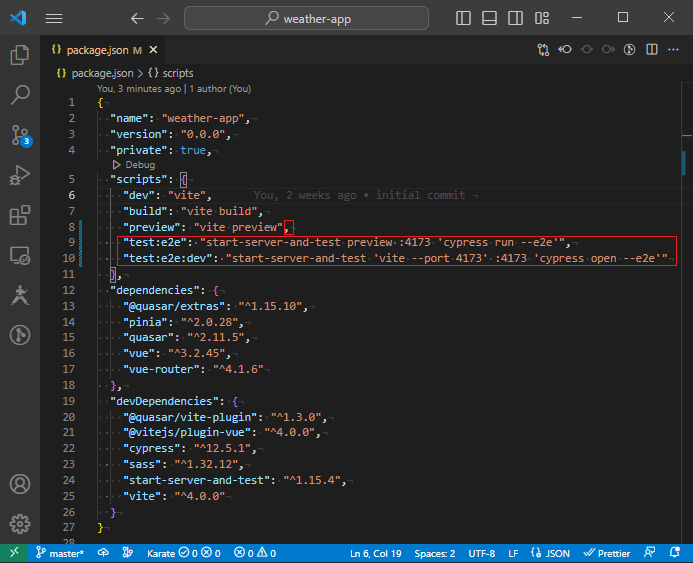
Task: Open the hamburger application menu
Action: [54, 19]
